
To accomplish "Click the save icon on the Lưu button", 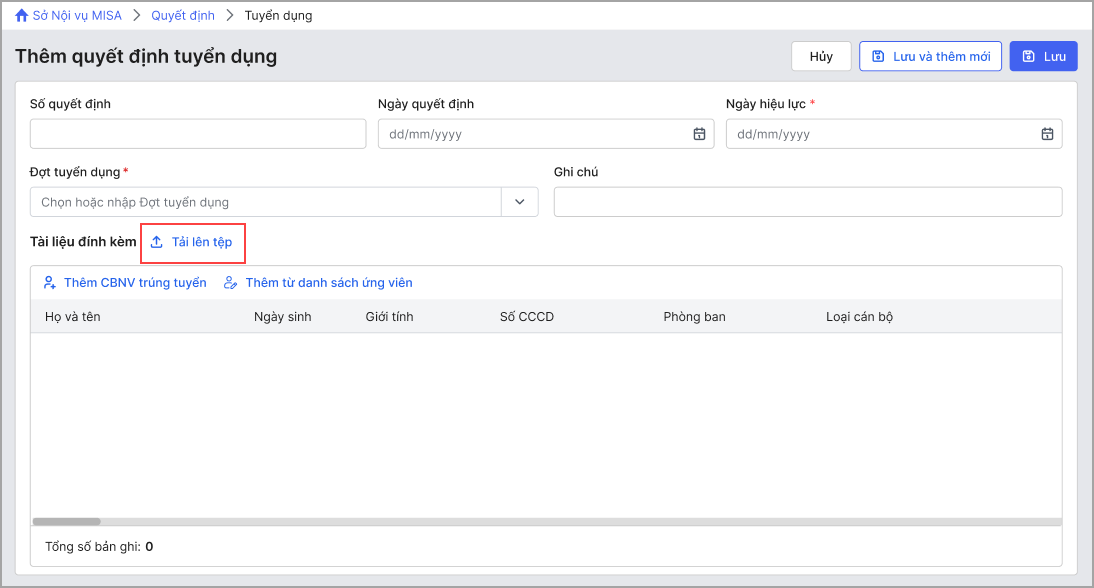I will pyautogui.click(x=1028, y=56).
